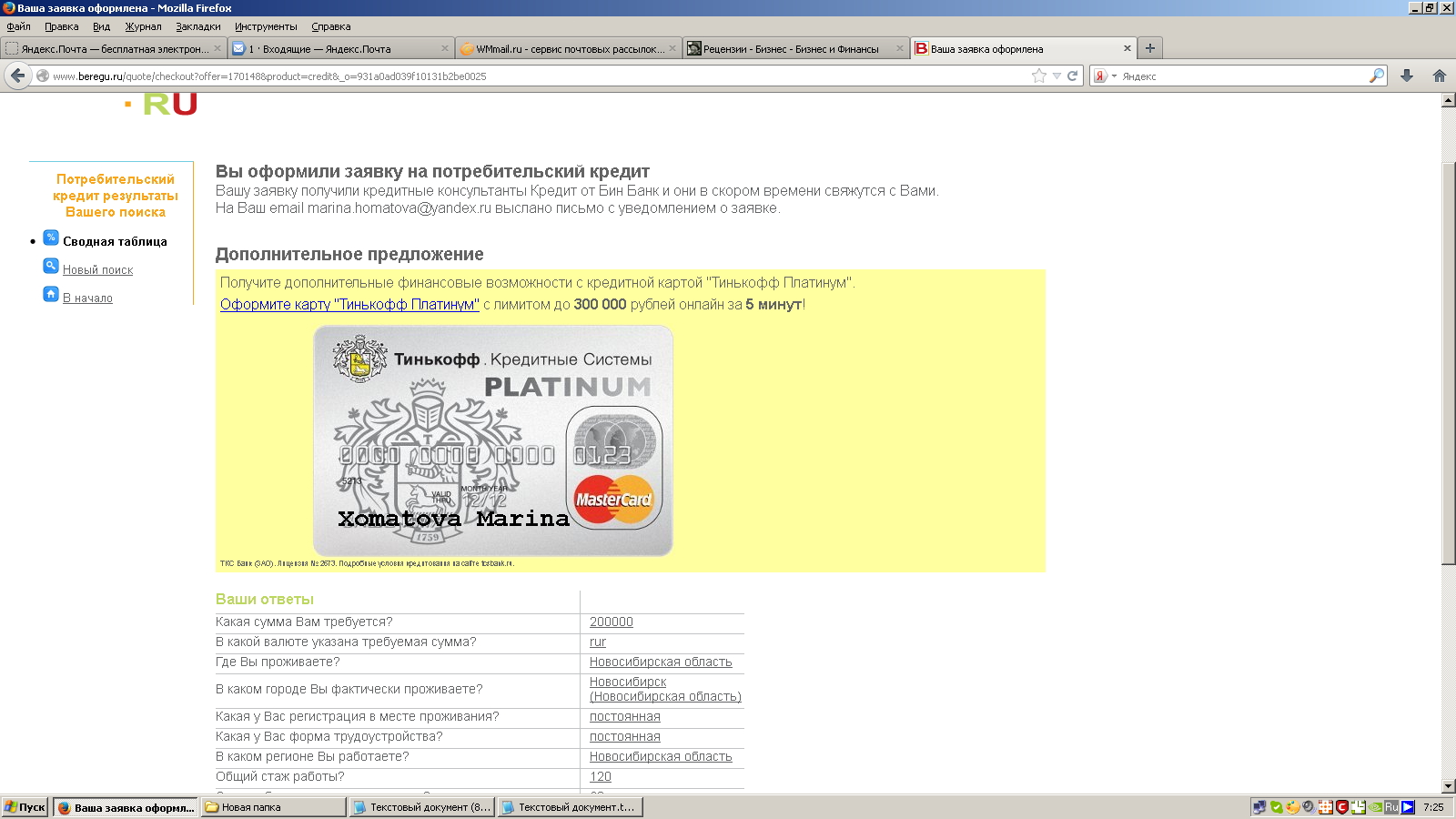Open the Инструменты menu
The height and width of the screenshot is (819, 1456).
[x=266, y=26]
